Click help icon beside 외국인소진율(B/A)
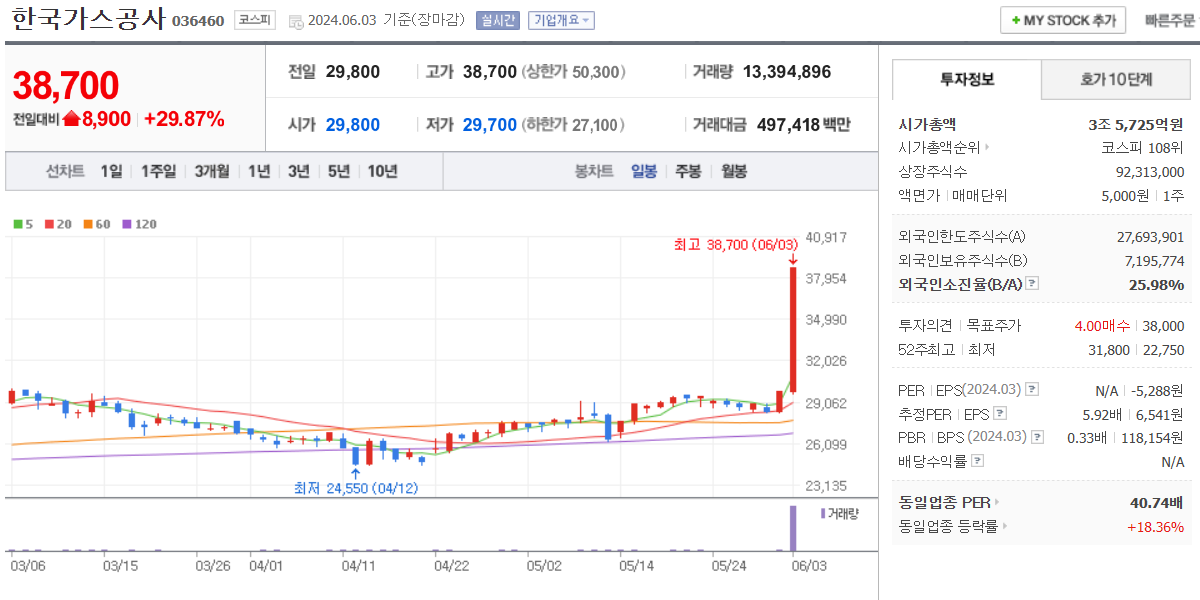 [1032, 284]
